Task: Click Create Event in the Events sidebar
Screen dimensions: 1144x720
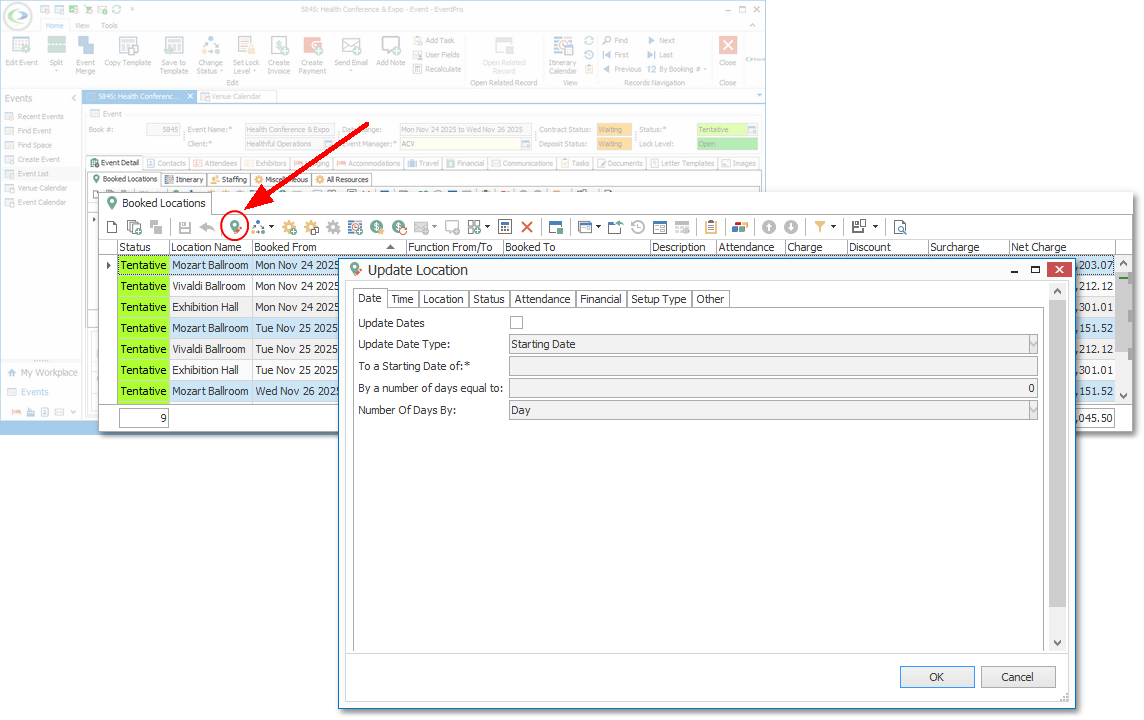Action: [x=39, y=159]
